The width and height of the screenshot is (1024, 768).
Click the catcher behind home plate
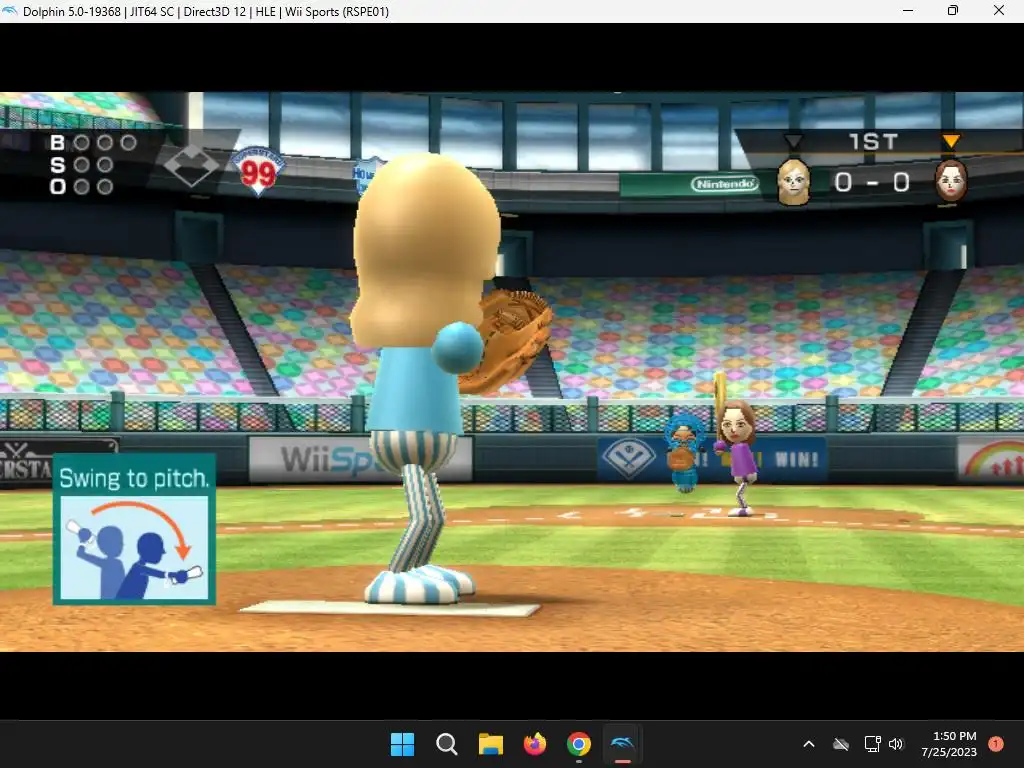[683, 455]
